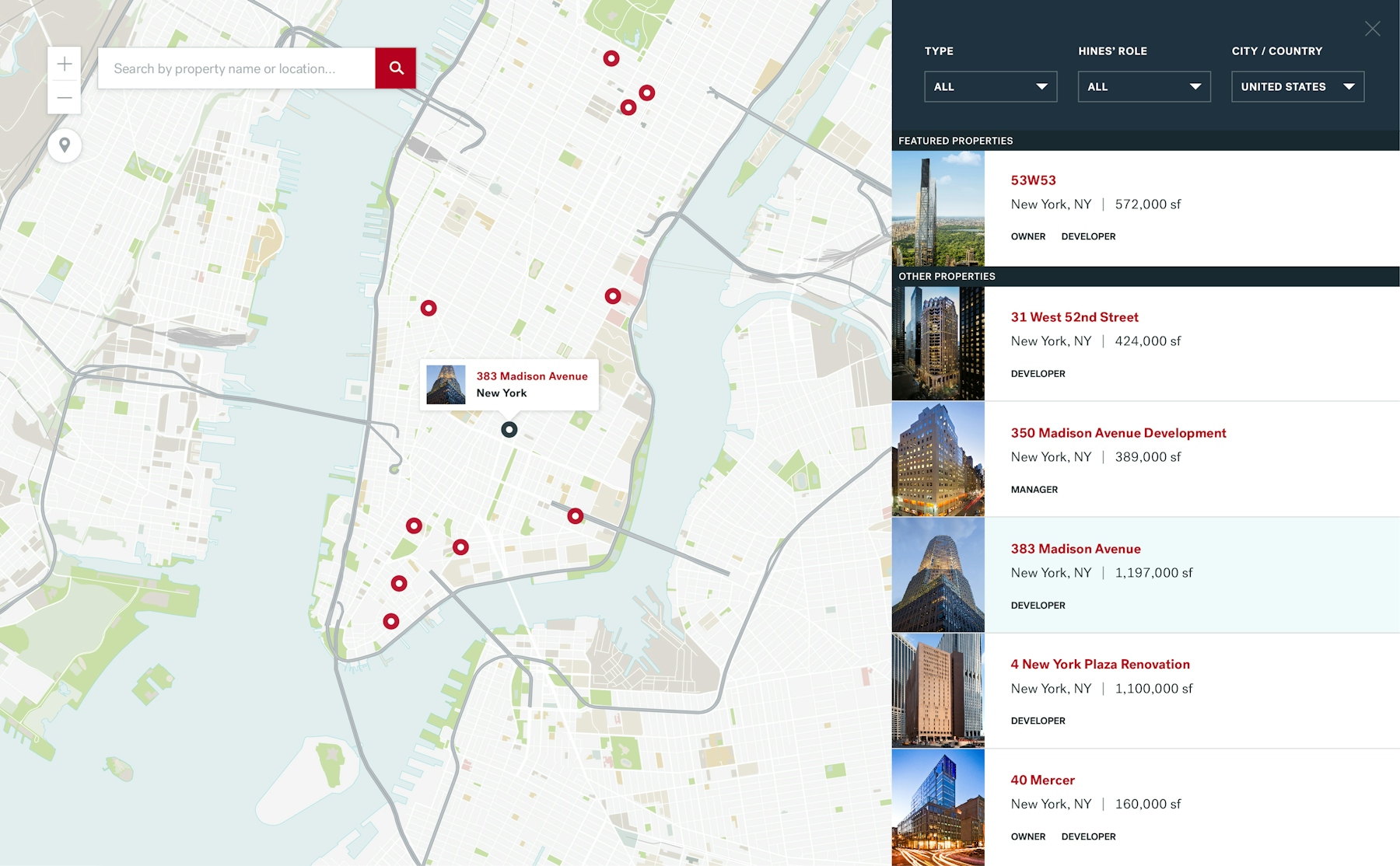The width and height of the screenshot is (1400, 866).
Task: Focus the property search text field
Action: 236,68
